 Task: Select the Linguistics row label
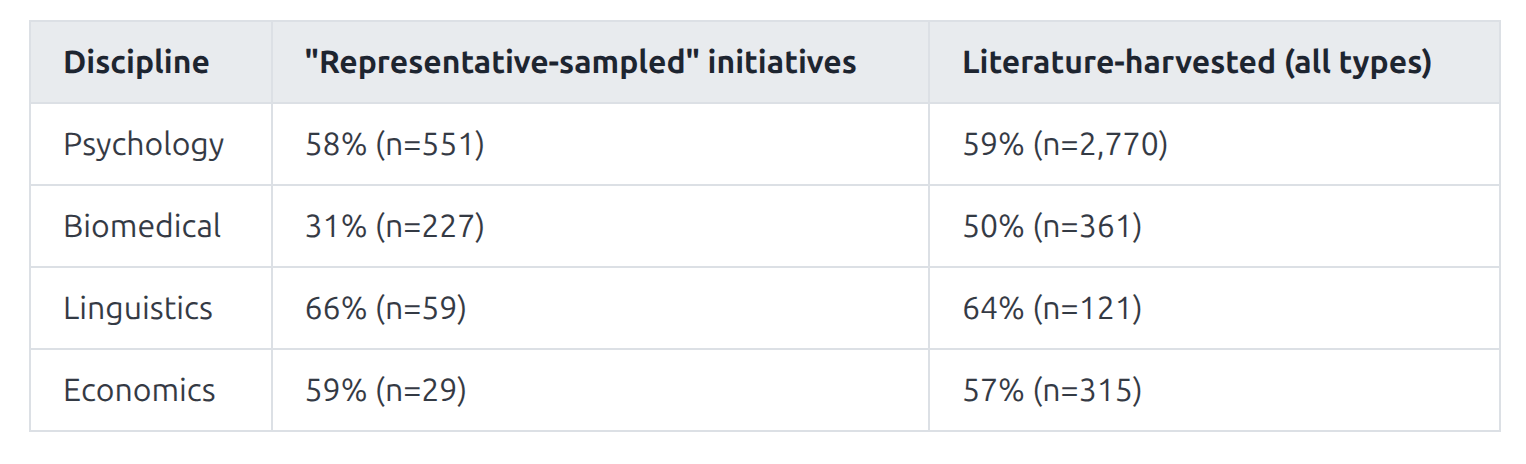138,308
